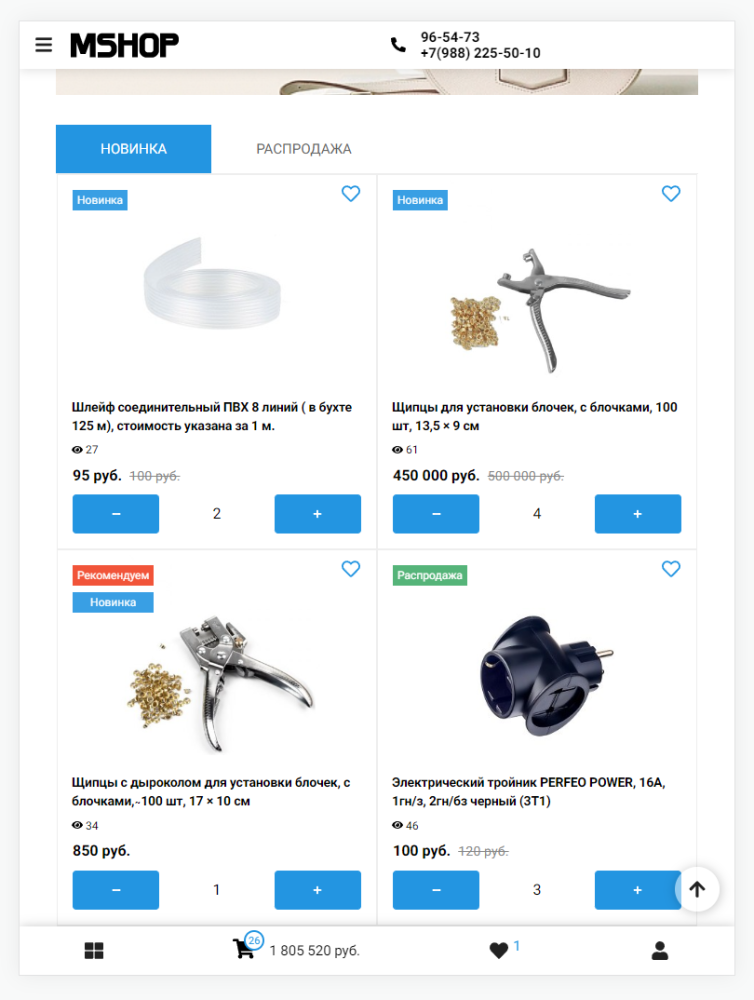Open favorites with the black heart icon
This screenshot has width=754, height=1000.
tap(499, 950)
